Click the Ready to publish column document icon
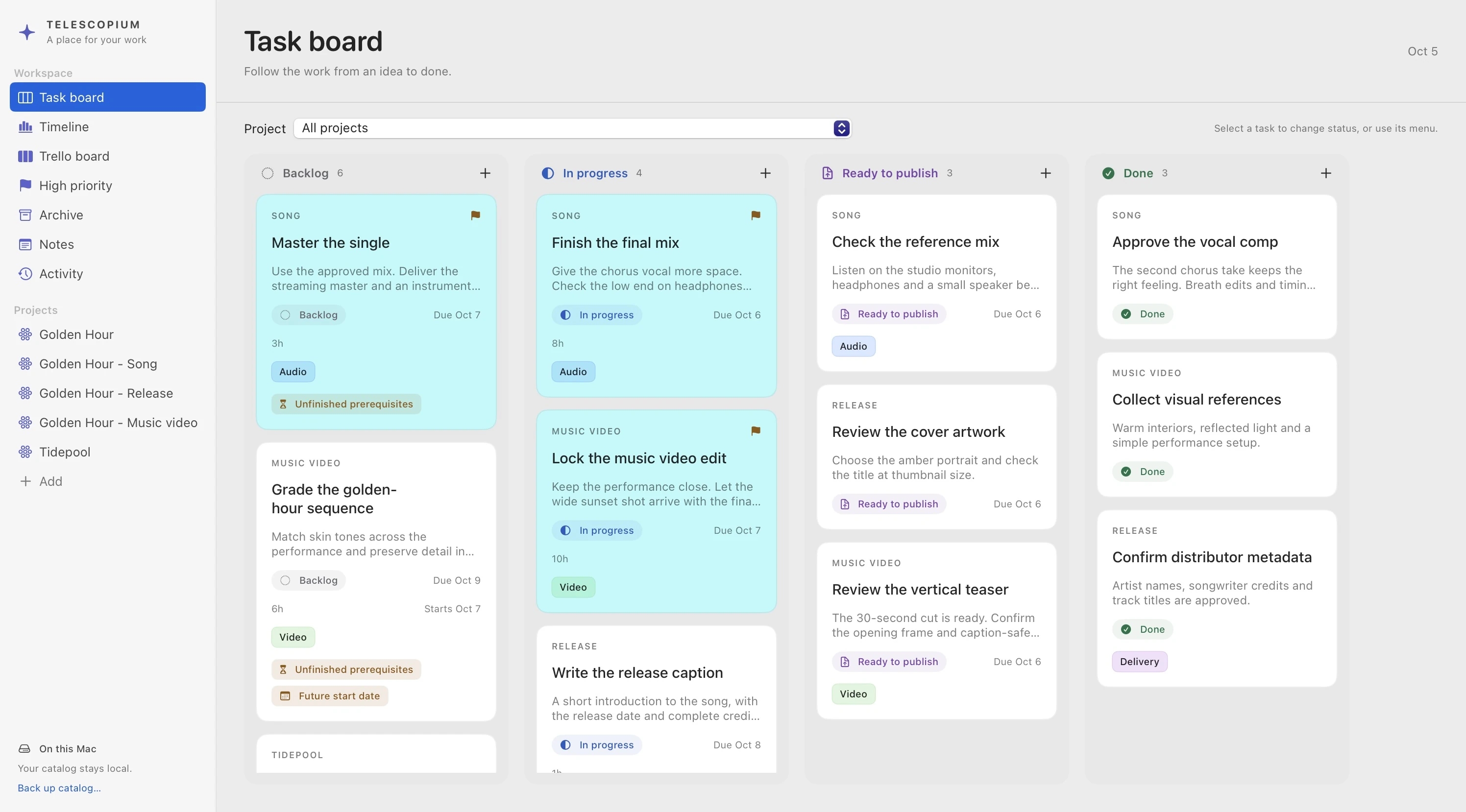Viewport: 1466px width, 812px height. pyautogui.click(x=828, y=173)
